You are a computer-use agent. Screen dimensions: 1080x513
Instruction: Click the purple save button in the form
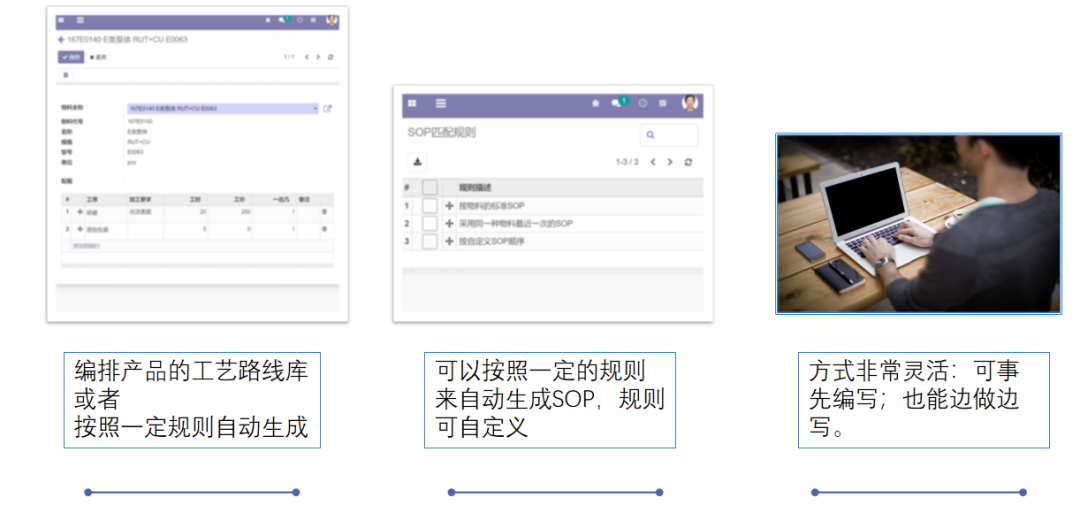pos(70,57)
